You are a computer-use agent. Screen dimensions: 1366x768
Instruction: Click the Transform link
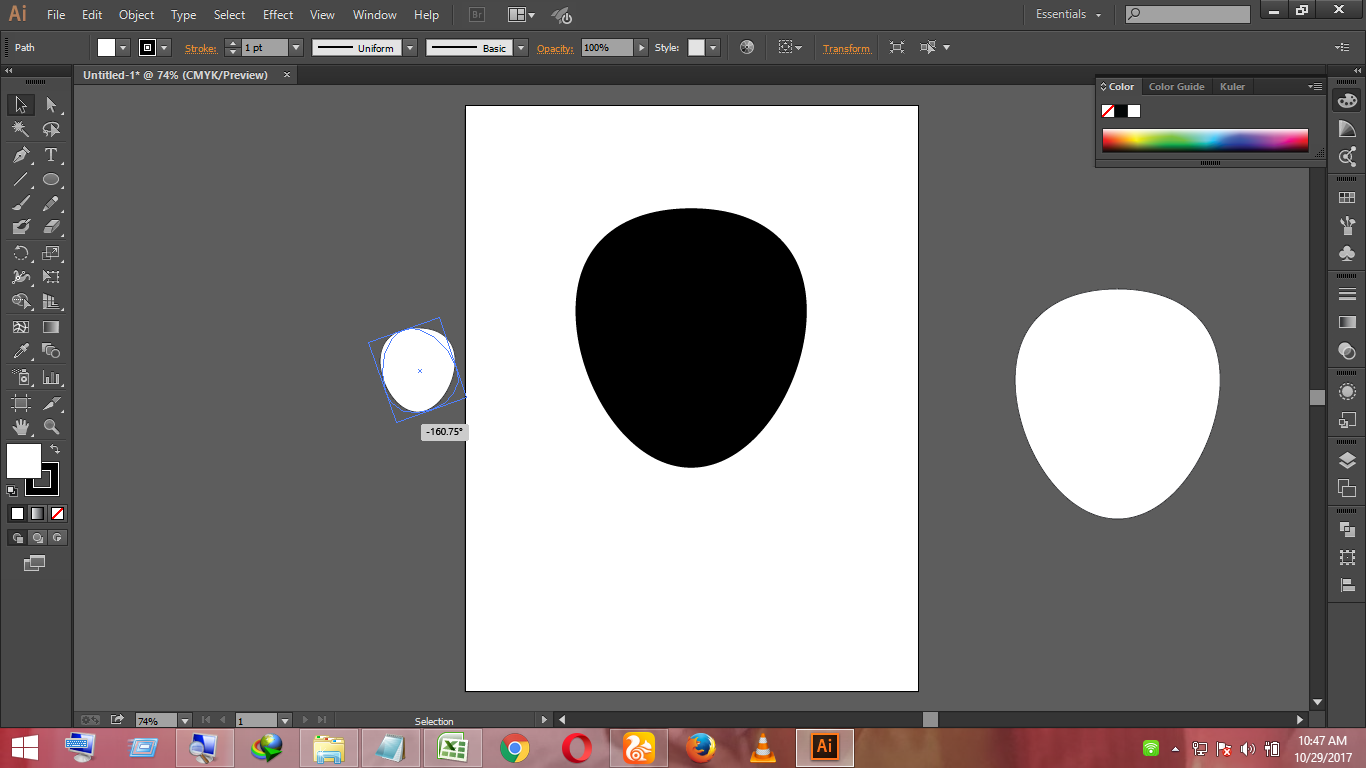tap(846, 48)
